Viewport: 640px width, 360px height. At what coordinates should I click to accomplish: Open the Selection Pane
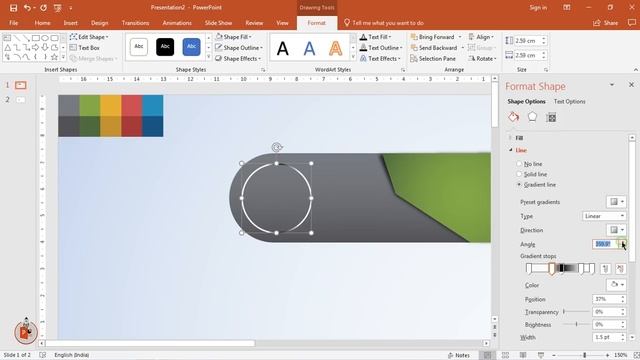pyautogui.click(x=433, y=59)
